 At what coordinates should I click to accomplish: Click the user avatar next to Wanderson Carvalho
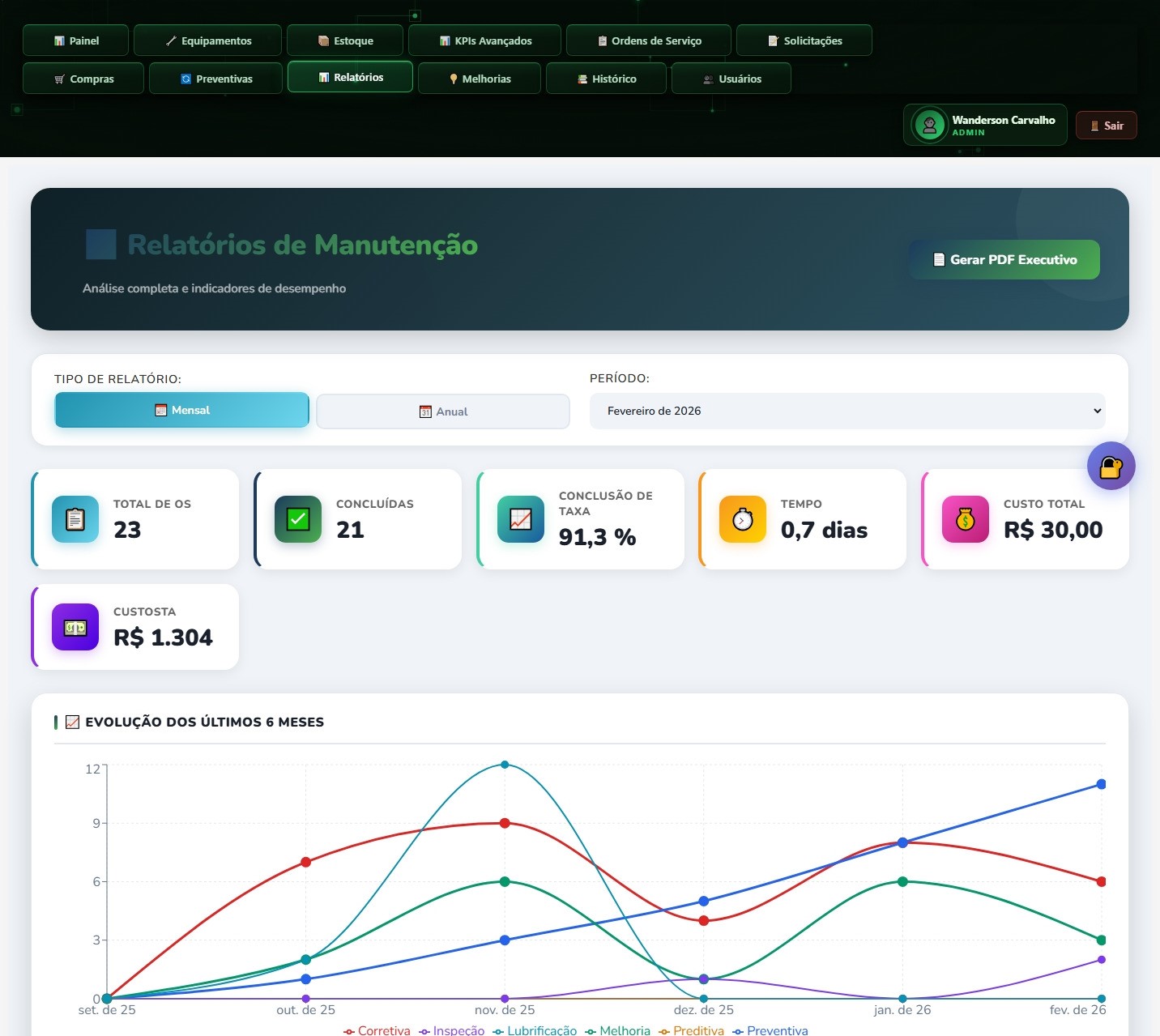(x=929, y=126)
